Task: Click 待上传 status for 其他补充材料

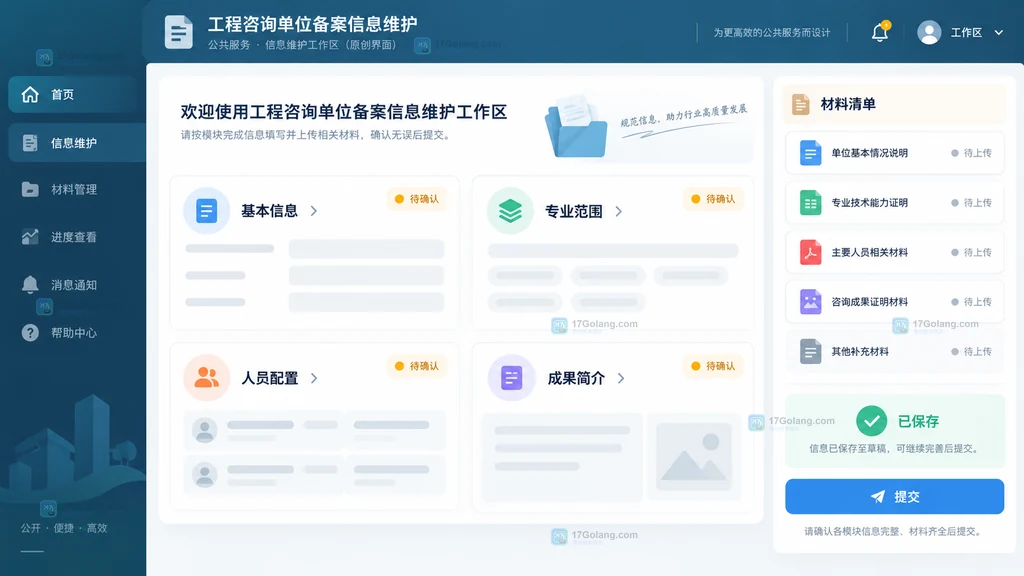Action: click(972, 351)
